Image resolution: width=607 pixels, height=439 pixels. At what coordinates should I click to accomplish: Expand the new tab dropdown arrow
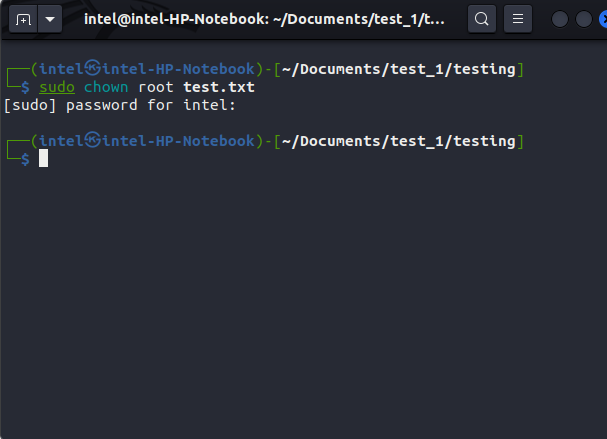pos(49,19)
